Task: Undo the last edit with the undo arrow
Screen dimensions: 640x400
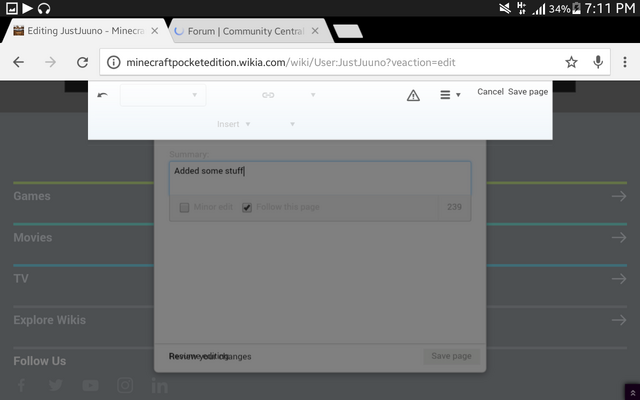Action: click(x=102, y=95)
